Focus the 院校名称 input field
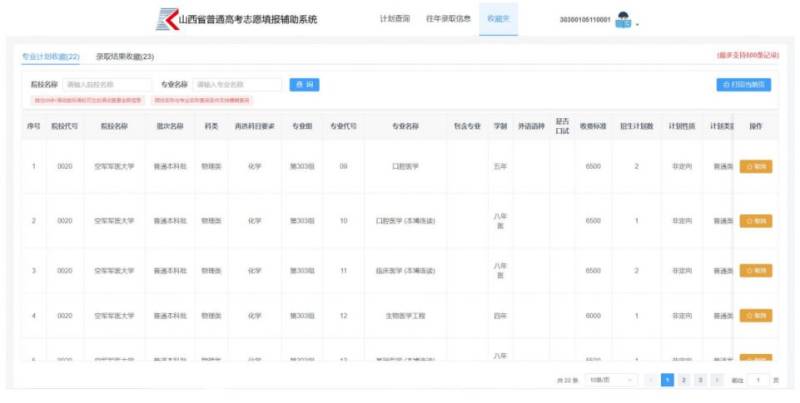This screenshot has height=403, width=800. coord(107,85)
